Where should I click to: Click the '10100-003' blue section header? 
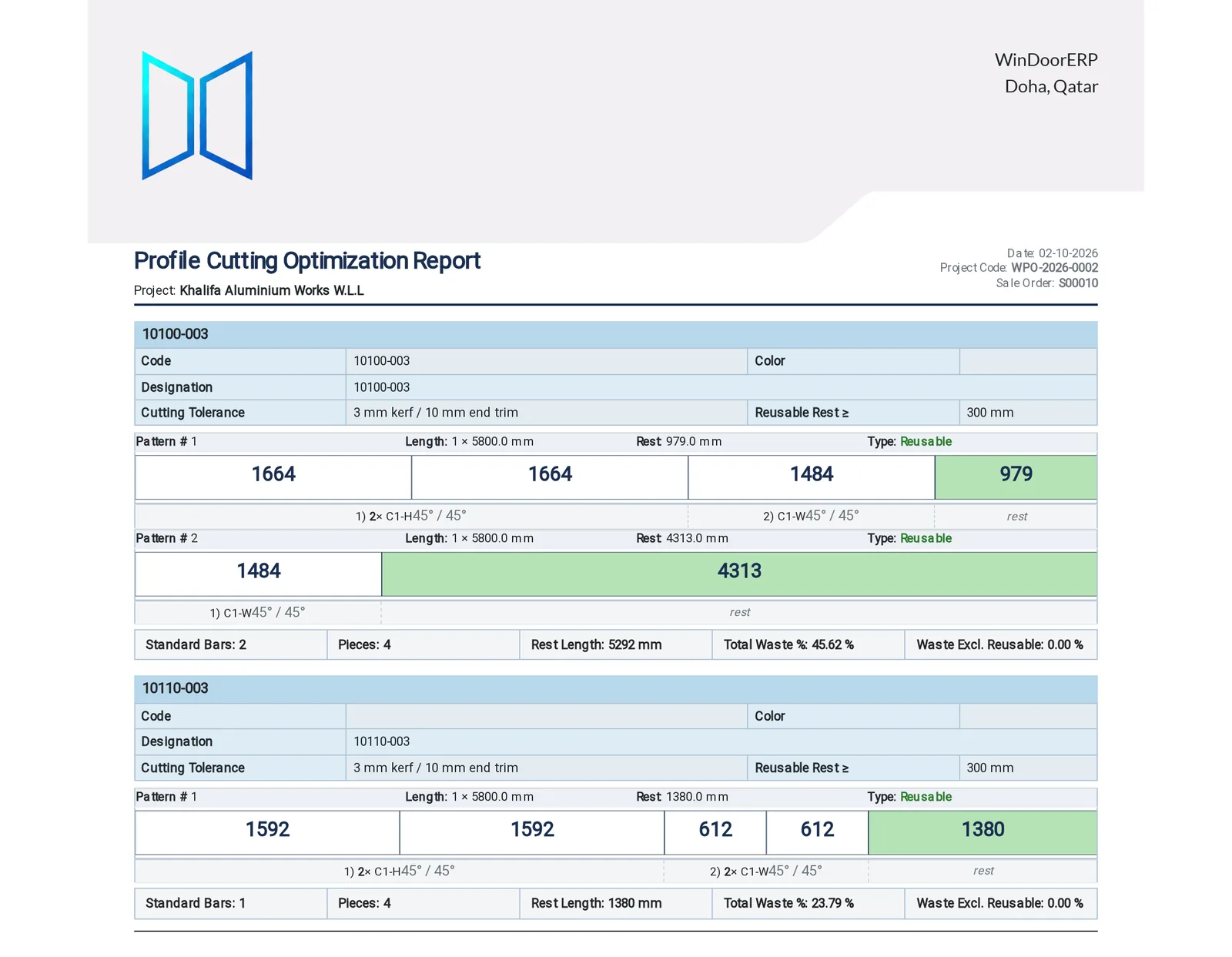pos(616,334)
